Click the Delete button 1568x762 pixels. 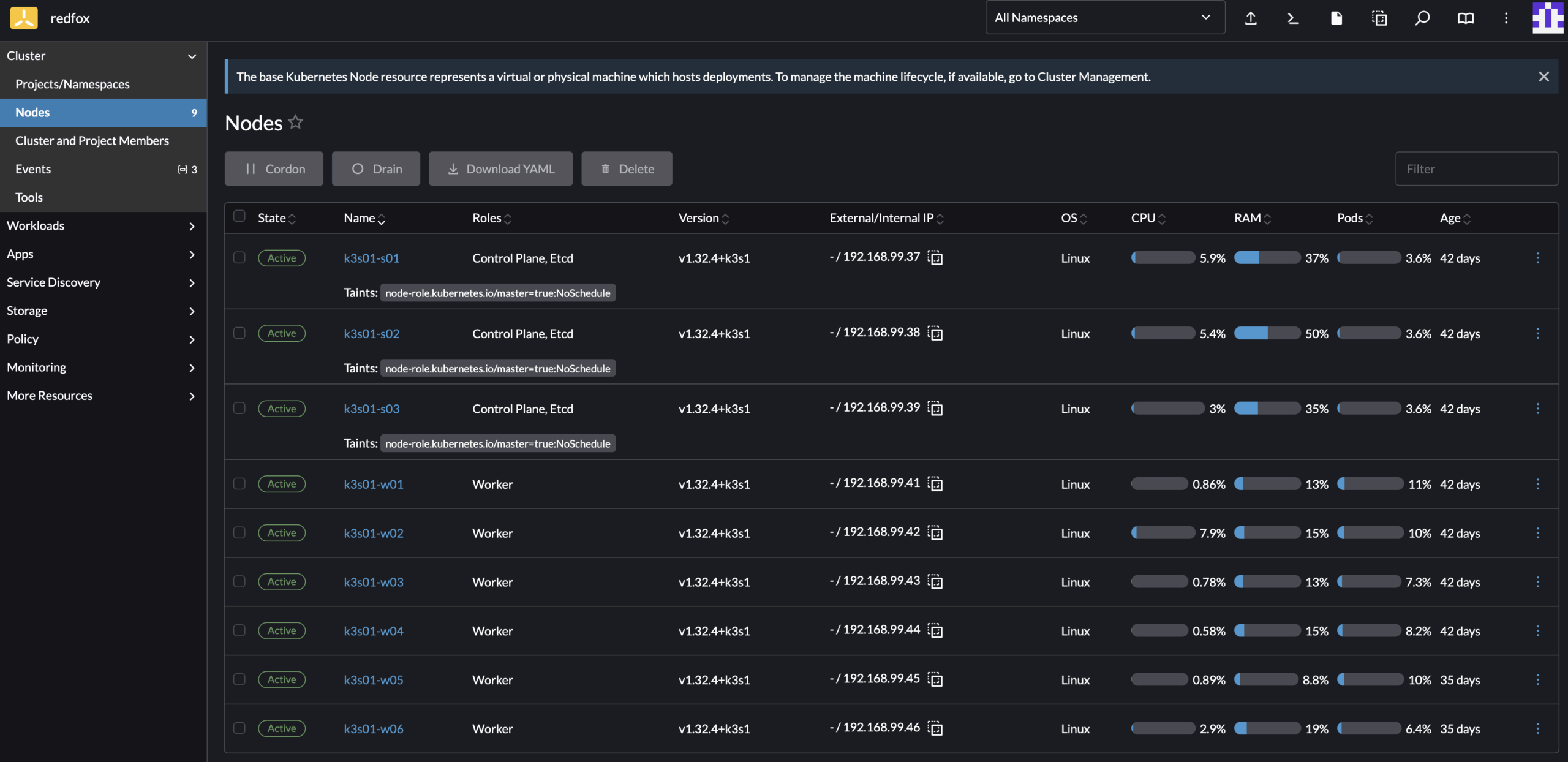(627, 168)
